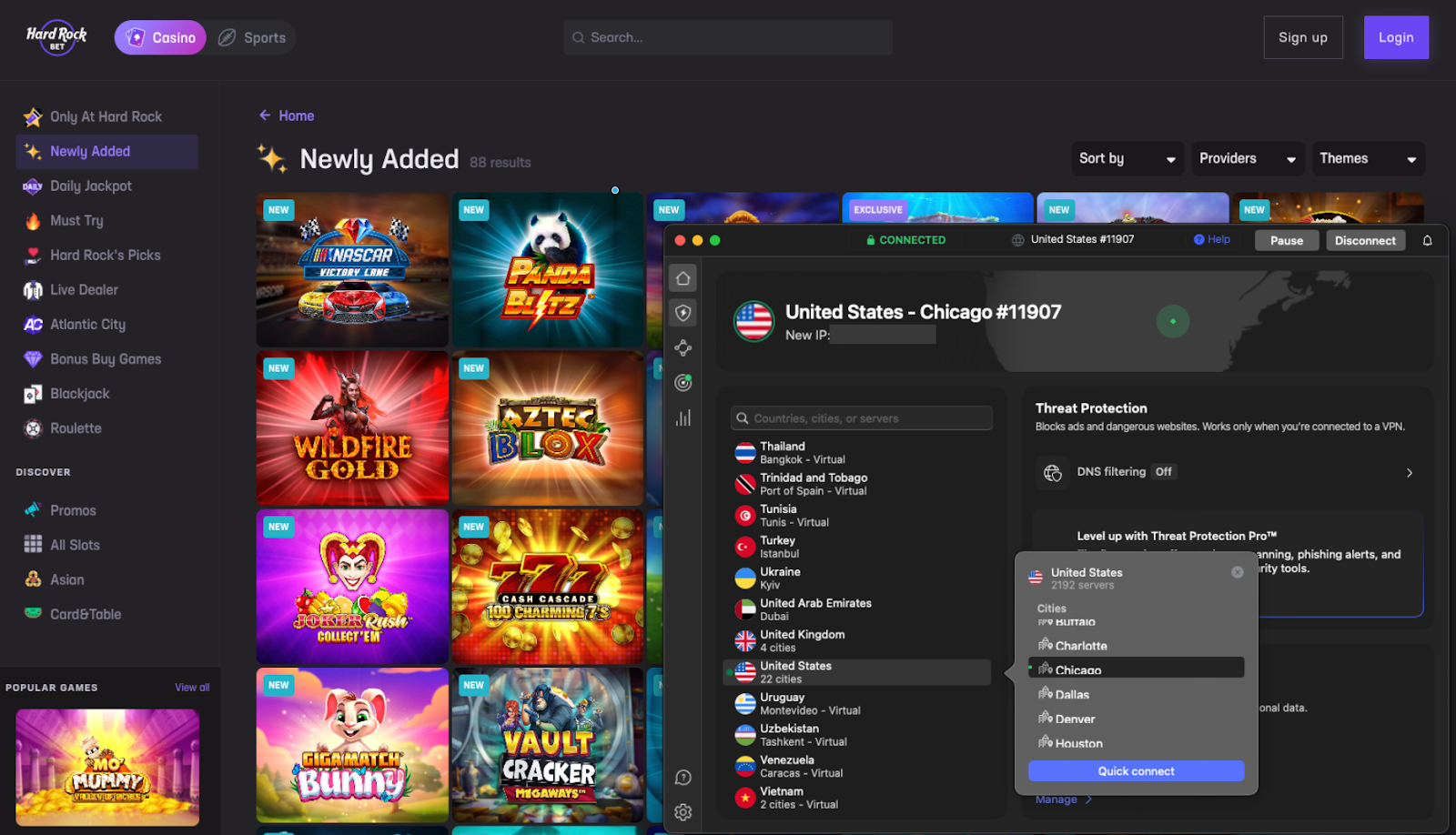Click the Login button

(1396, 37)
